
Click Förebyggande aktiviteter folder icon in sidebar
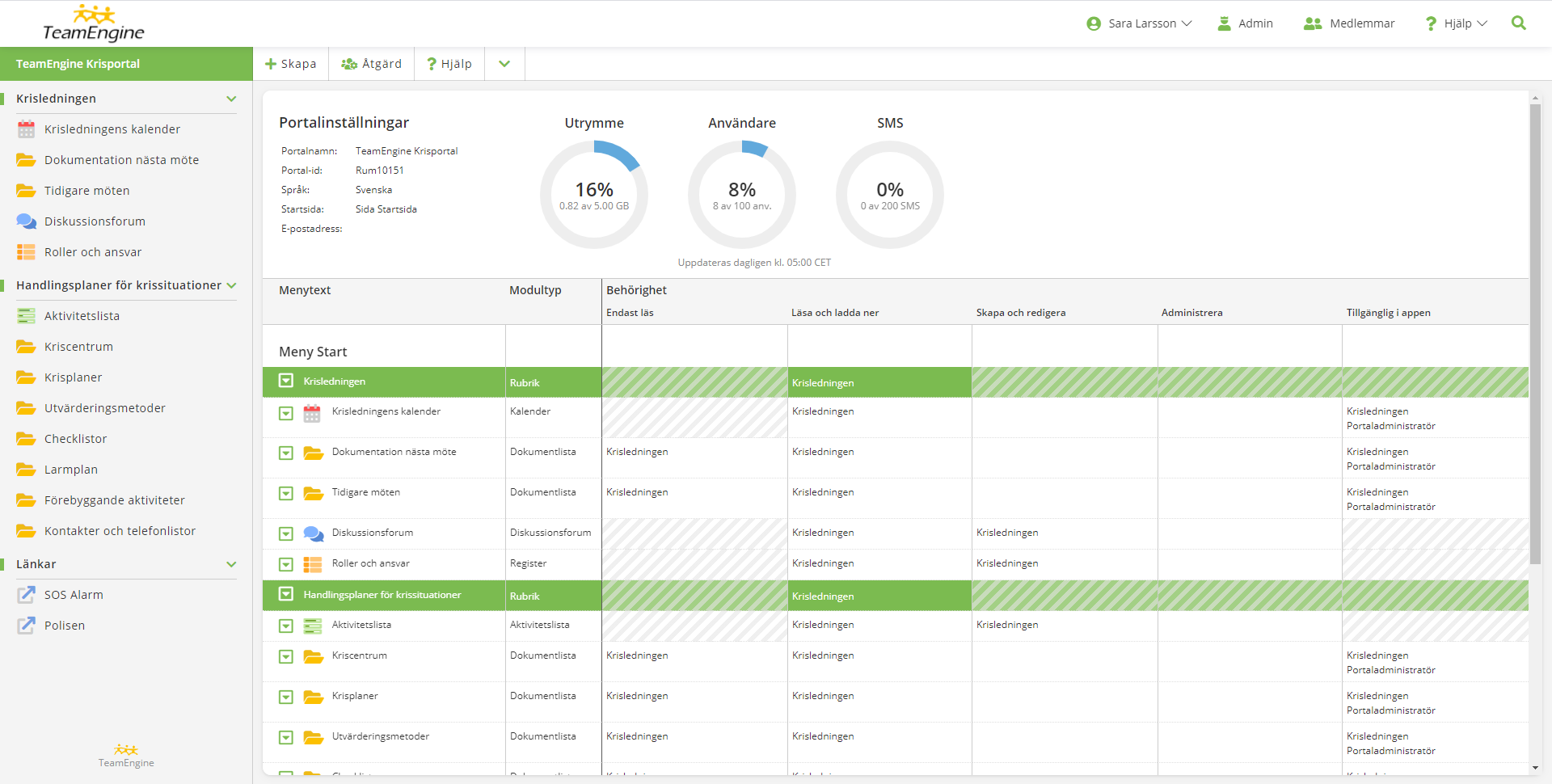point(27,500)
